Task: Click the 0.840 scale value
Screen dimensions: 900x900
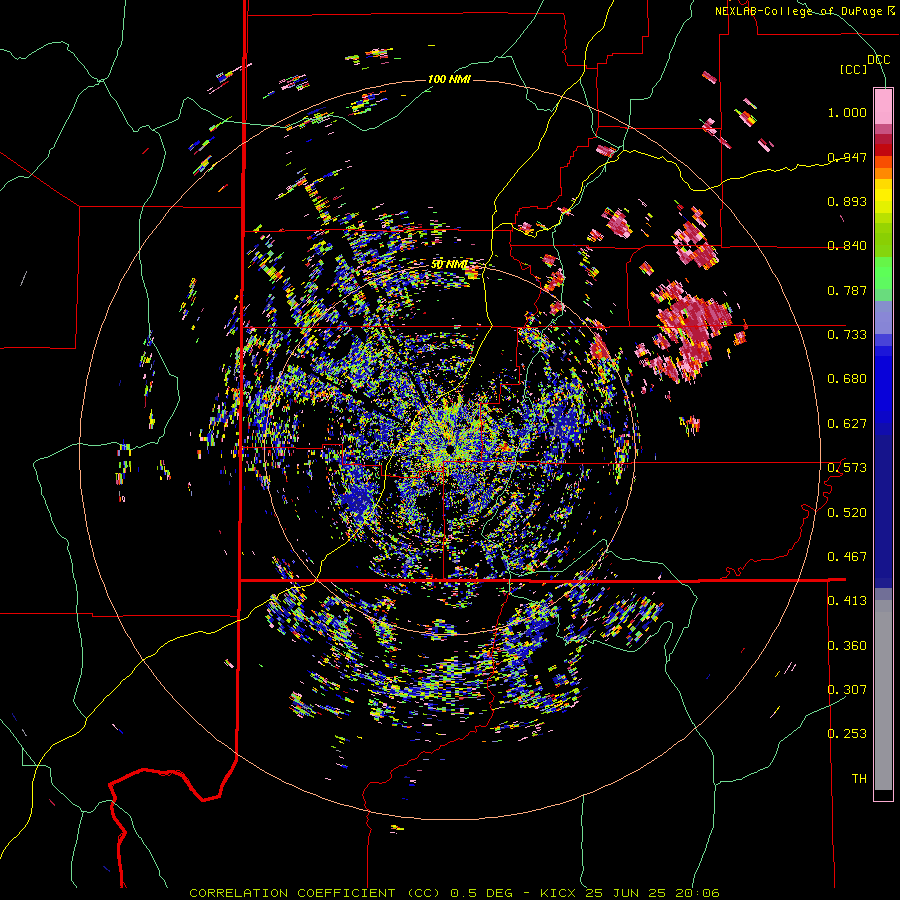Action: pos(847,246)
